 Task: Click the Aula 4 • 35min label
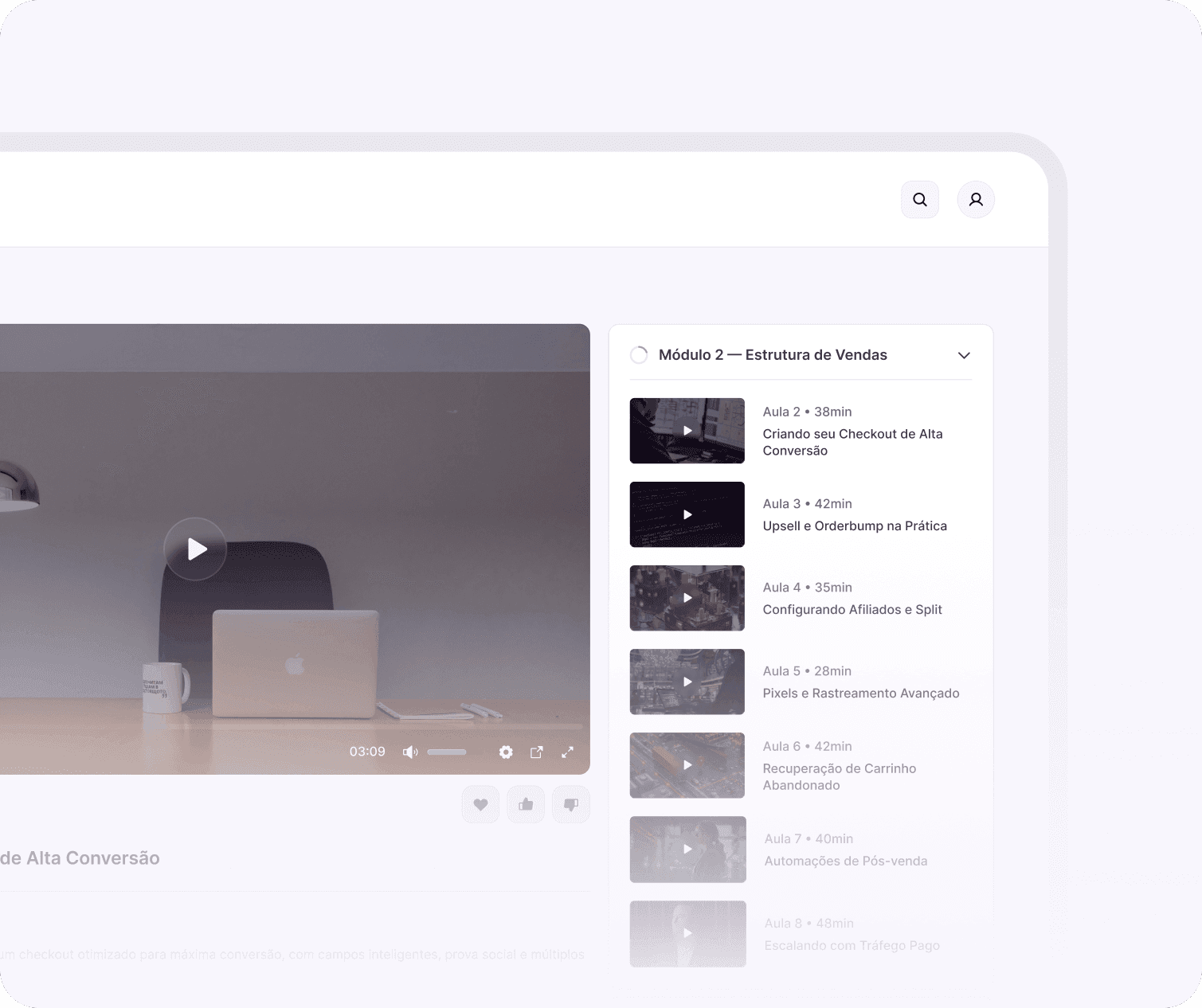pos(808,588)
